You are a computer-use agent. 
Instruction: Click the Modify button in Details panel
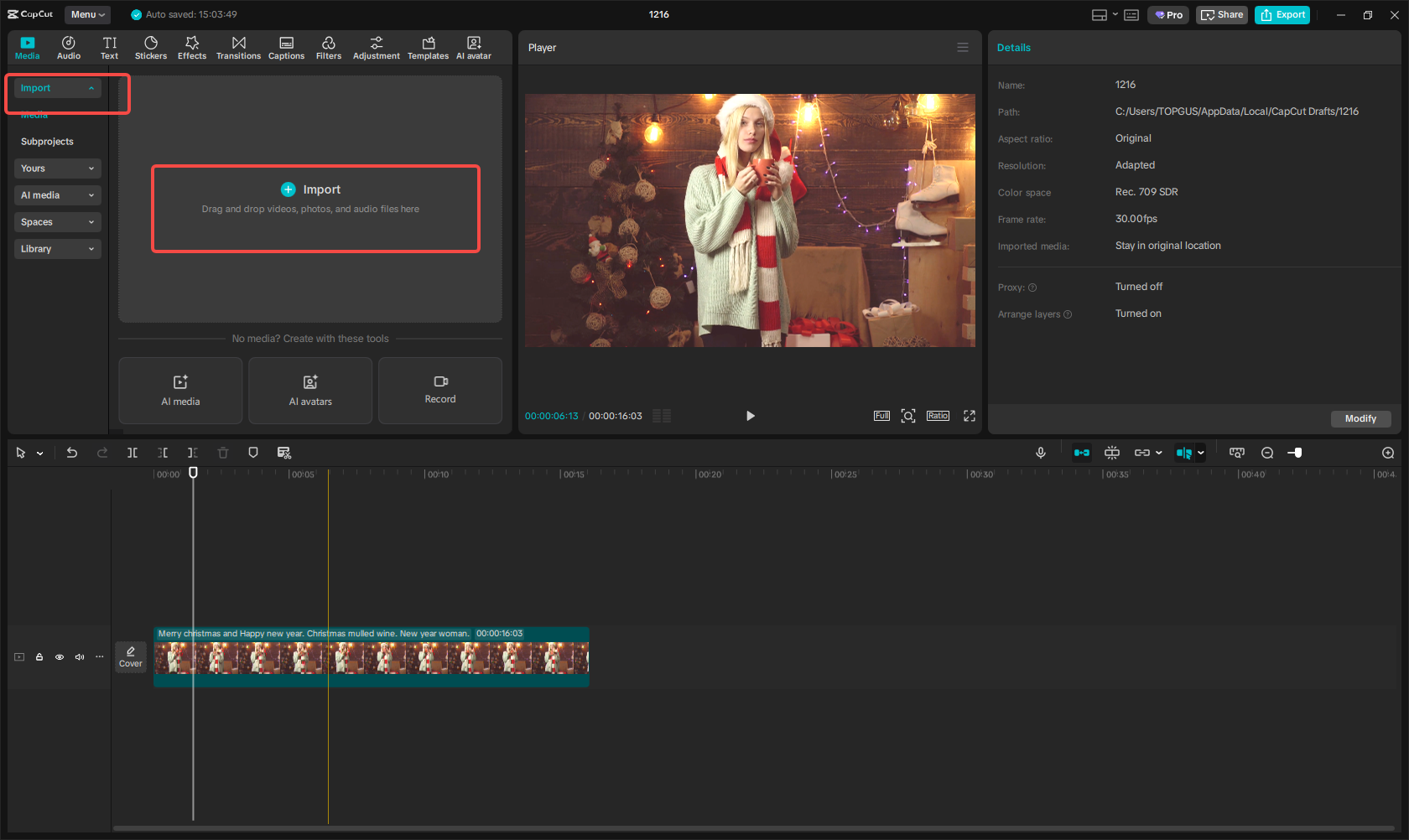point(1360,418)
